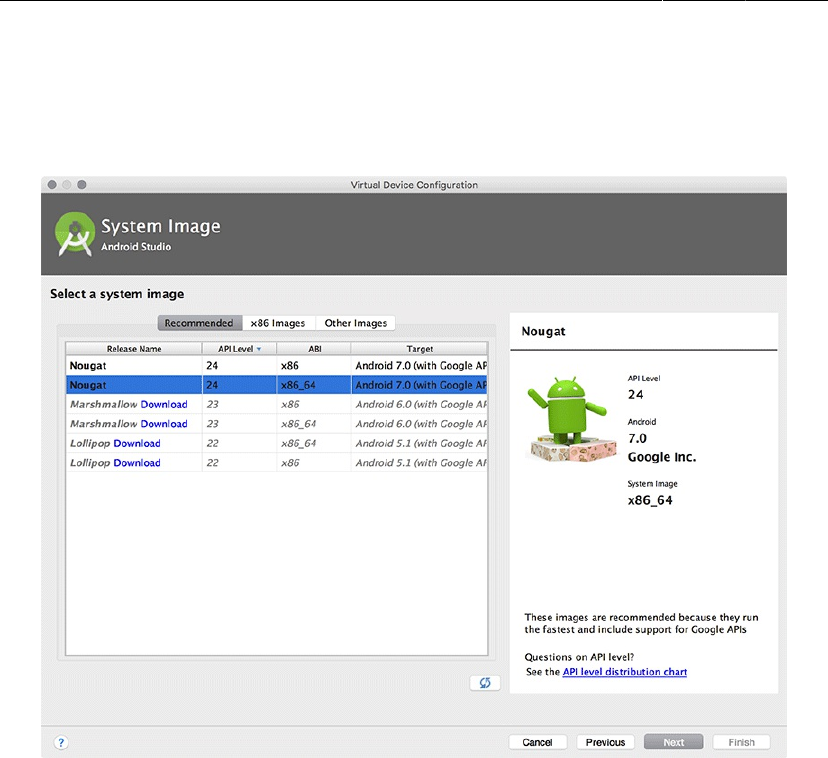The image size is (828, 758).
Task: Sort by API Level column arrow
Action: click(259, 349)
